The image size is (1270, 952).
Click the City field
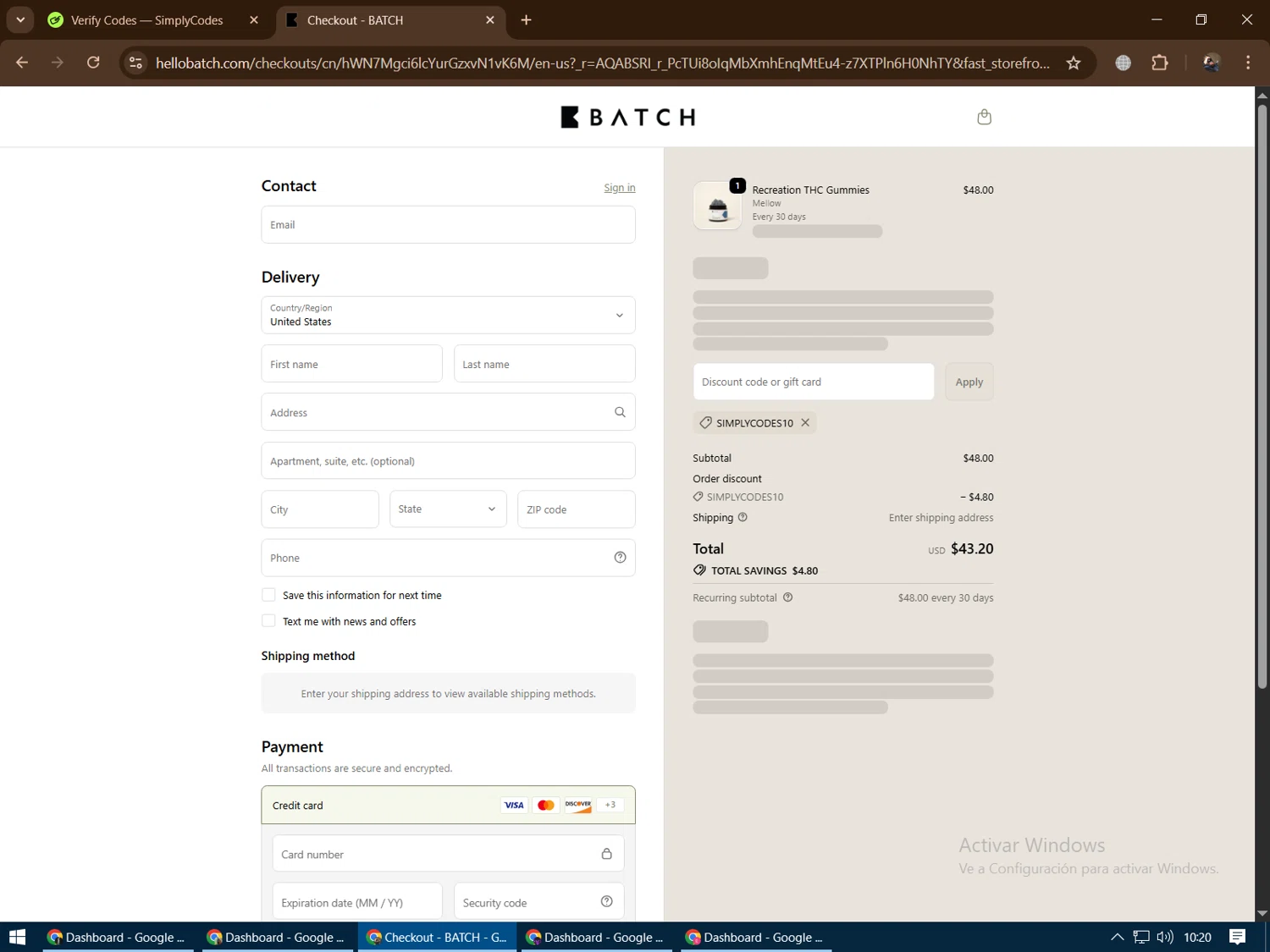320,509
